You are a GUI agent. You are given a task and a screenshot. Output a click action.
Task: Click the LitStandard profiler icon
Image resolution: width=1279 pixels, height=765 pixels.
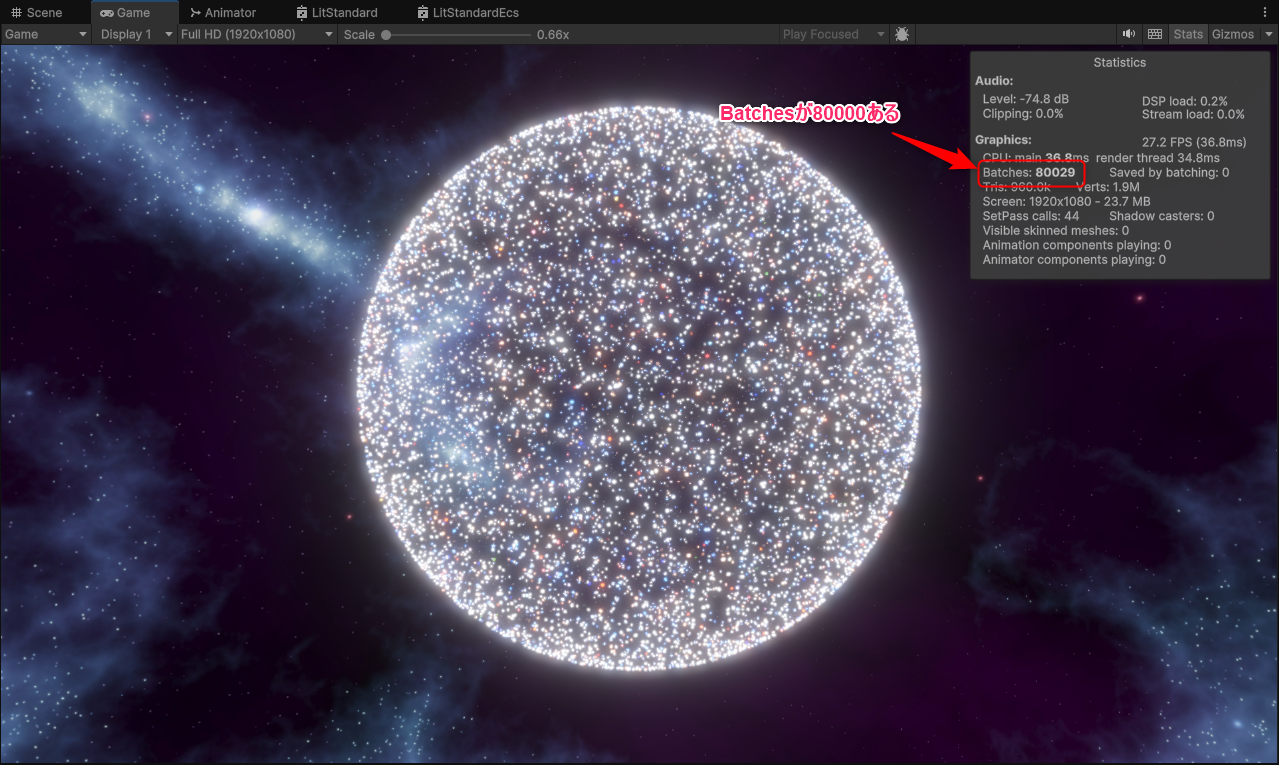301,12
